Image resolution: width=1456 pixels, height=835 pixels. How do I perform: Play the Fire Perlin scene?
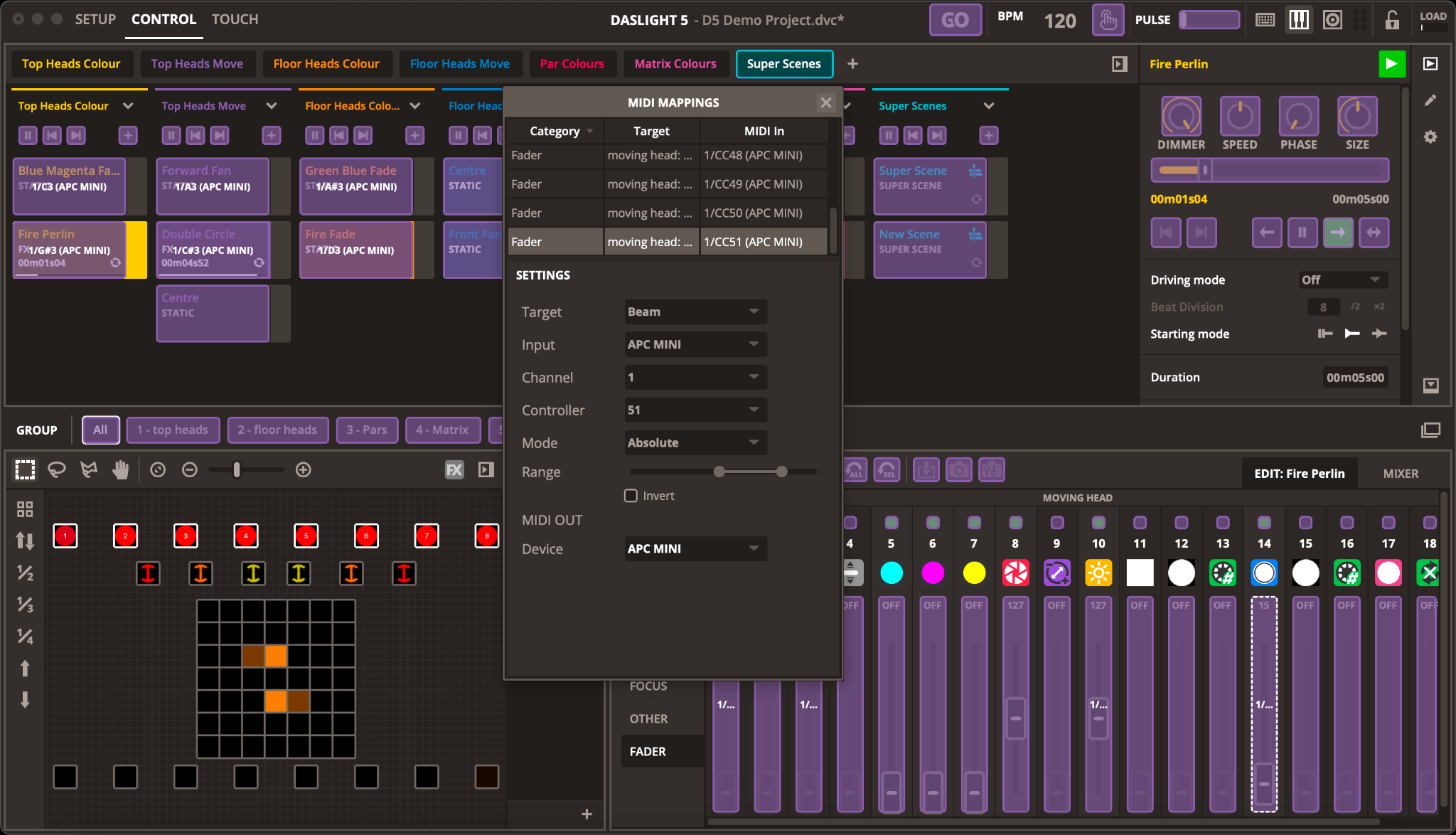tap(1391, 64)
